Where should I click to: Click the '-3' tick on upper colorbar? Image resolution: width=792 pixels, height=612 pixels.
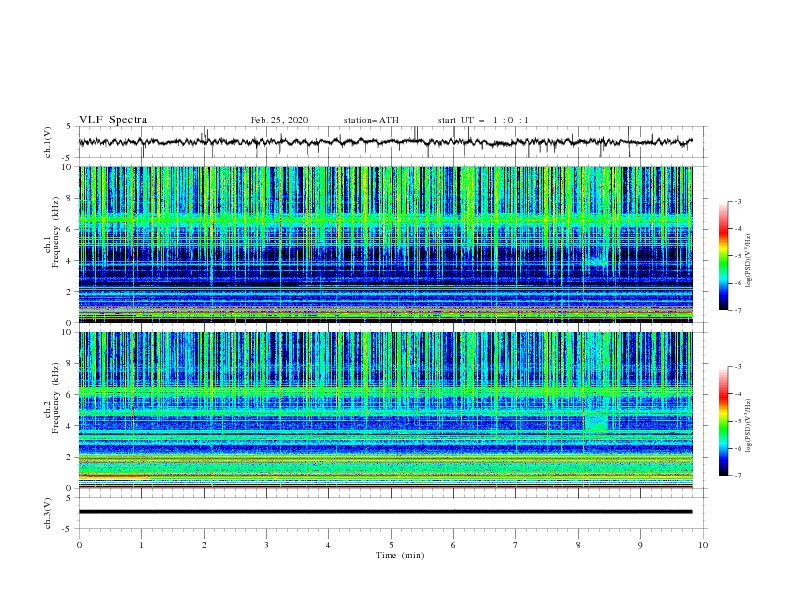click(x=737, y=201)
